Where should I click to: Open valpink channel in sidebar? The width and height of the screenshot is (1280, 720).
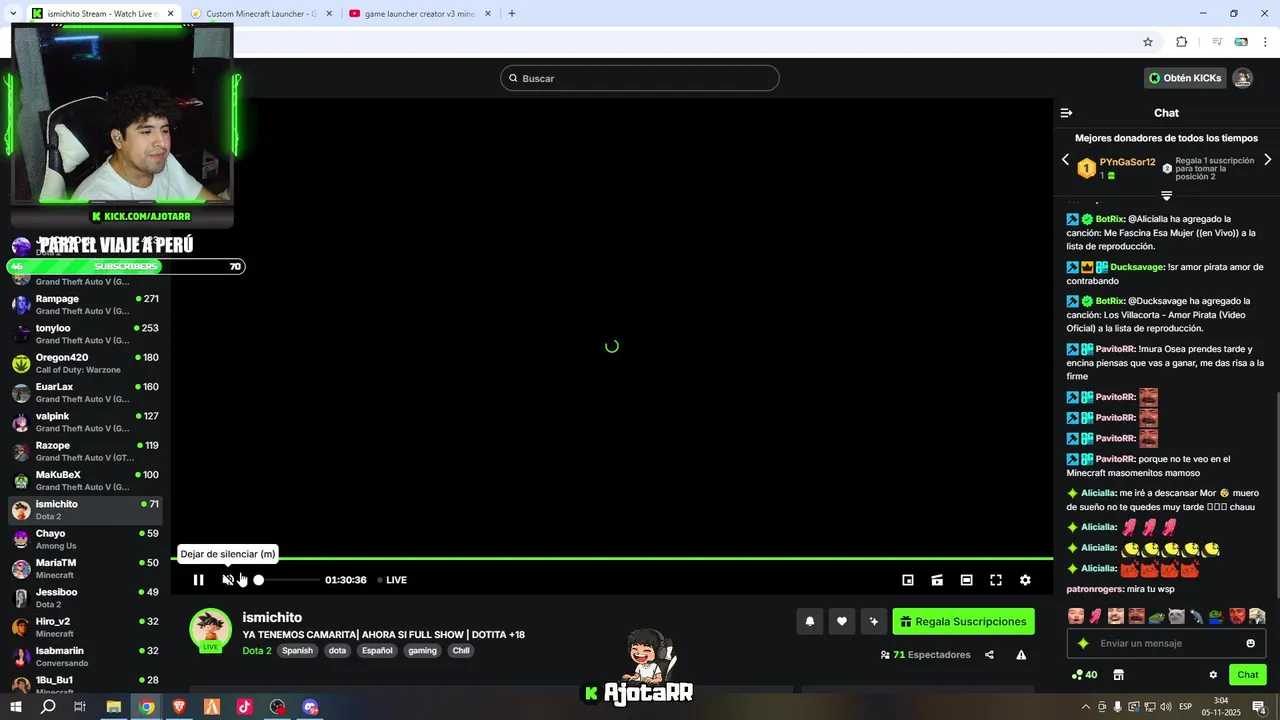point(85,421)
